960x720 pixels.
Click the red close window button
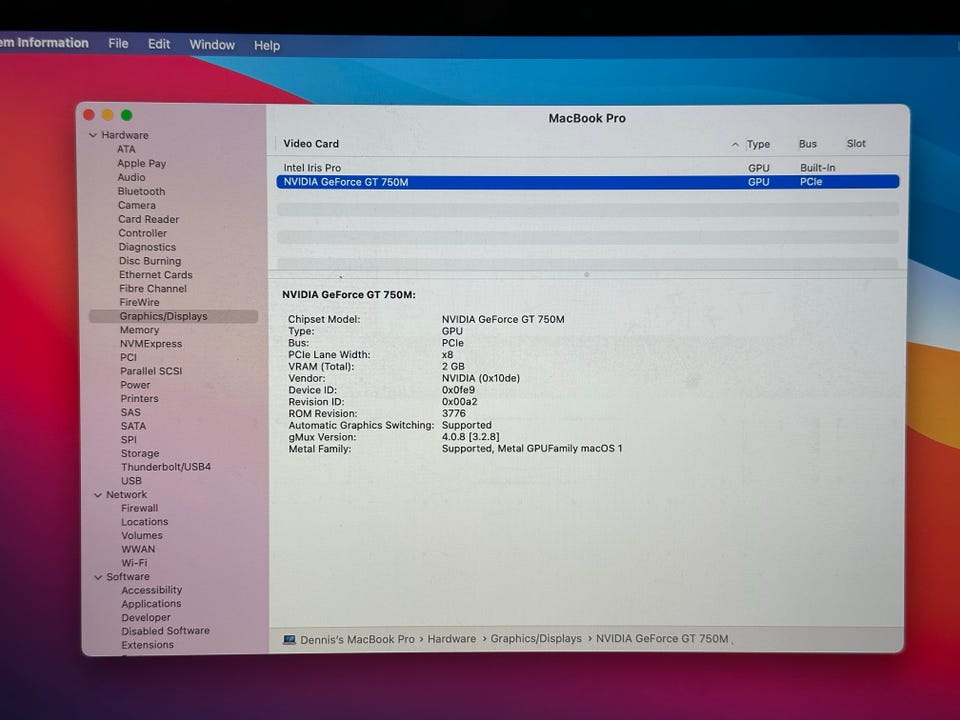pyautogui.click(x=89, y=115)
